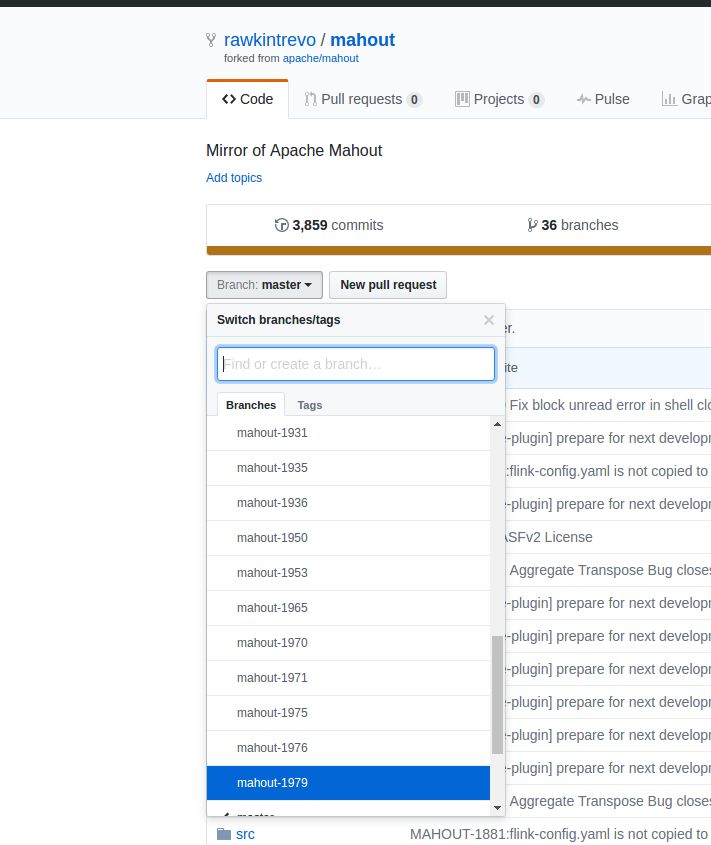Open the mahout repository link
Viewport: 711px width, 845px height.
click(x=362, y=40)
